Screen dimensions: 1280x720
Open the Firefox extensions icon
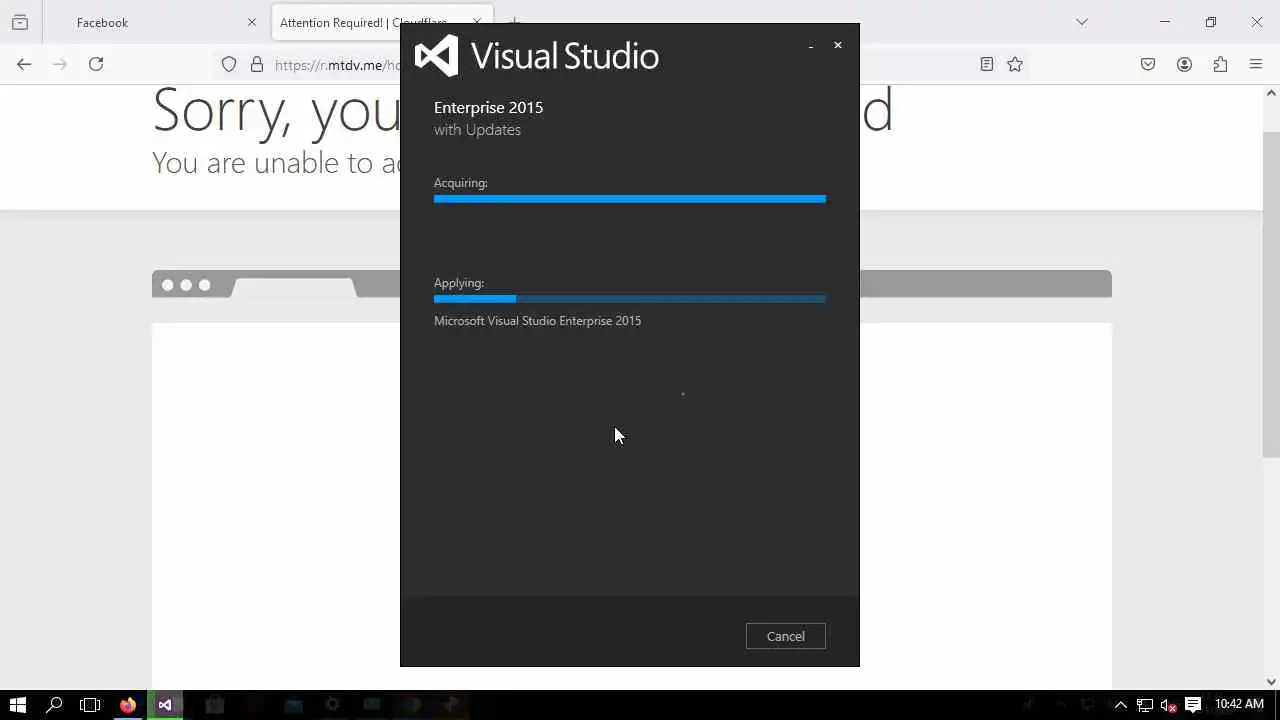click(x=1220, y=64)
